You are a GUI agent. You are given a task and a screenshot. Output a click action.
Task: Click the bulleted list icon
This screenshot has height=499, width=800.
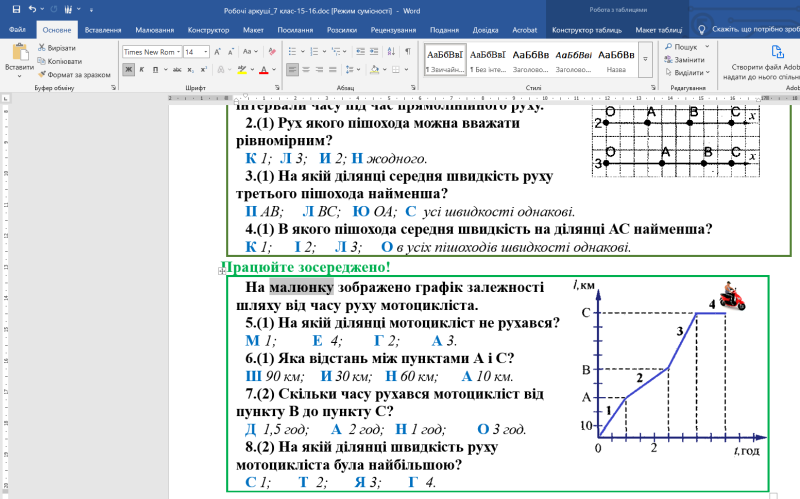(292, 52)
